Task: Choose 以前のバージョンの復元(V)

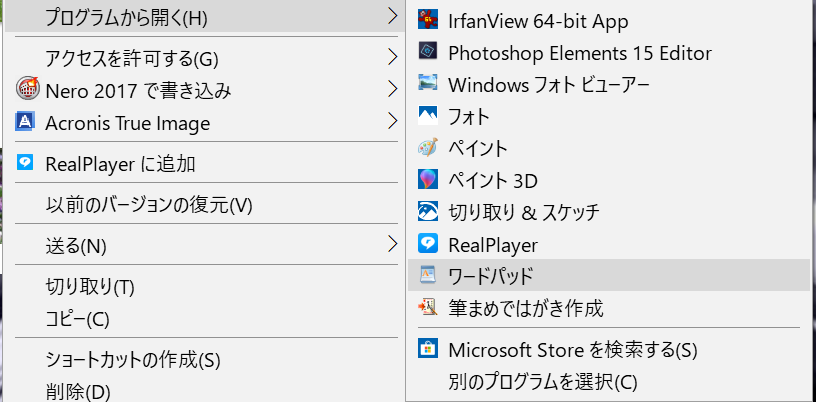Action: coord(205,205)
